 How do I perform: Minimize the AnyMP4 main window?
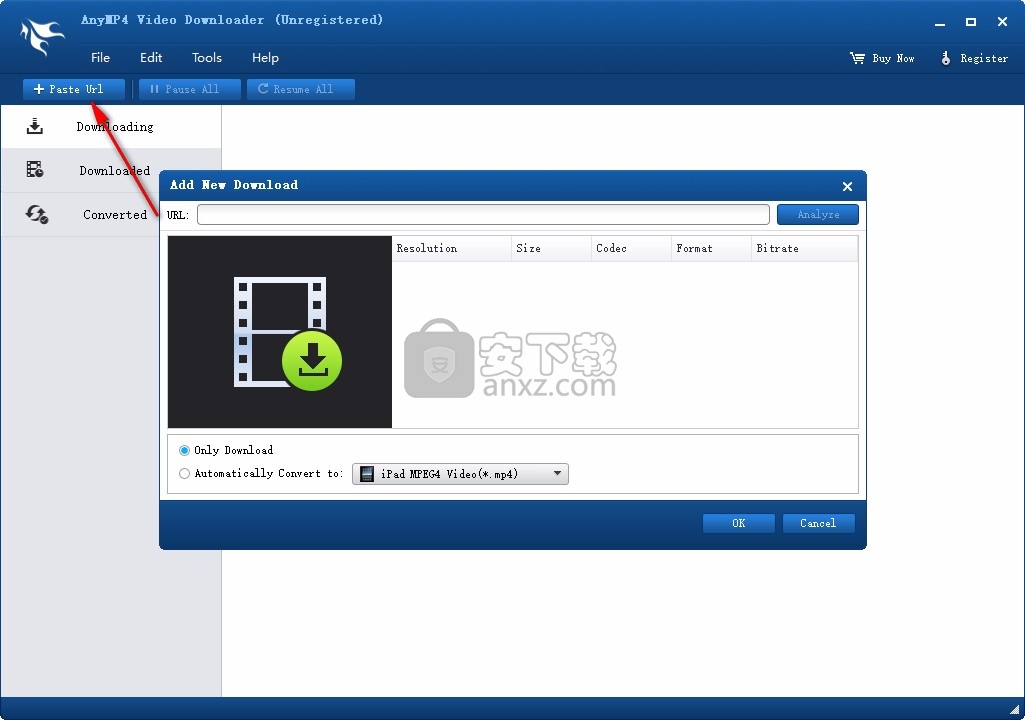[940, 22]
